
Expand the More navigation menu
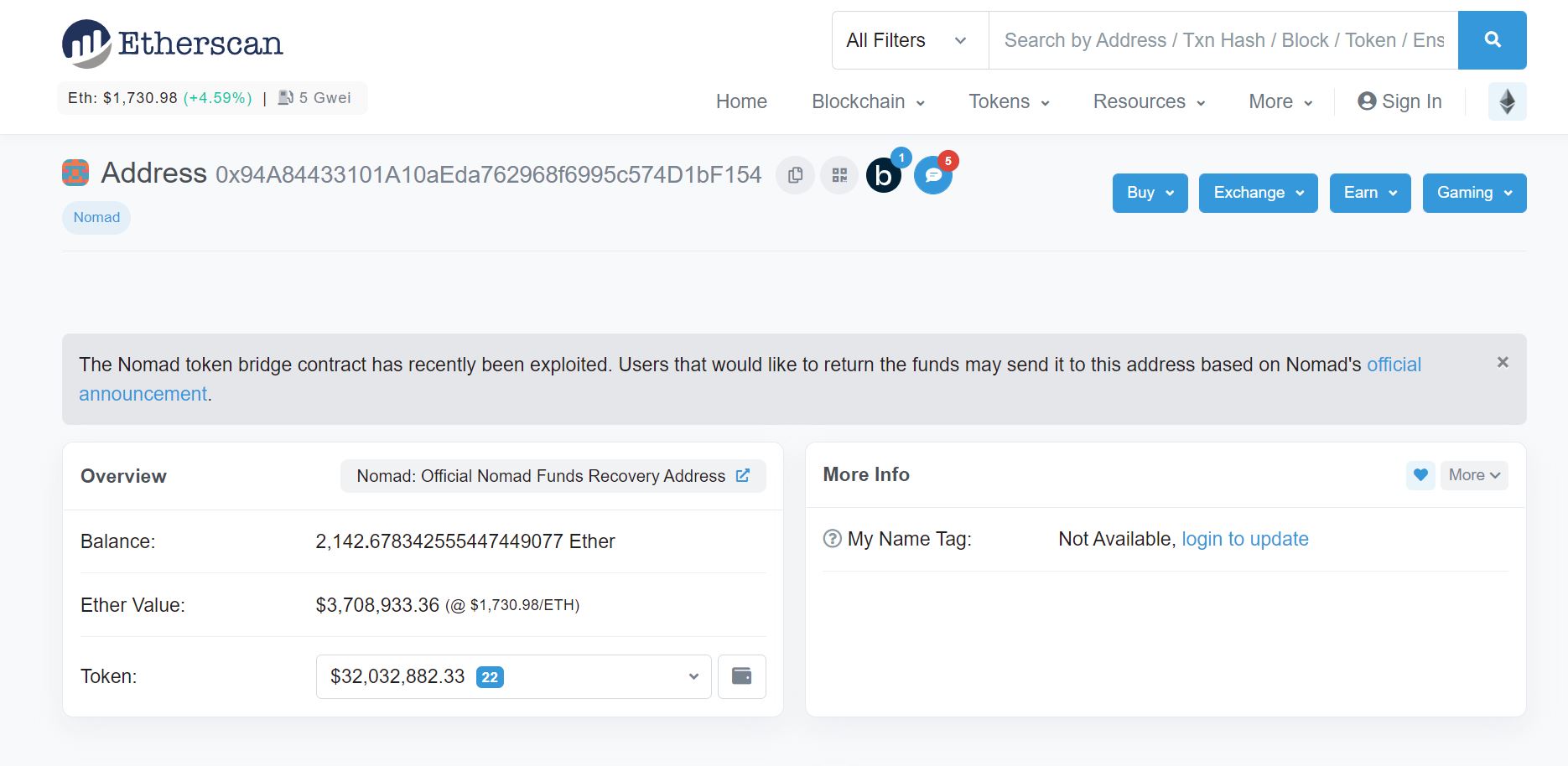coord(1280,101)
